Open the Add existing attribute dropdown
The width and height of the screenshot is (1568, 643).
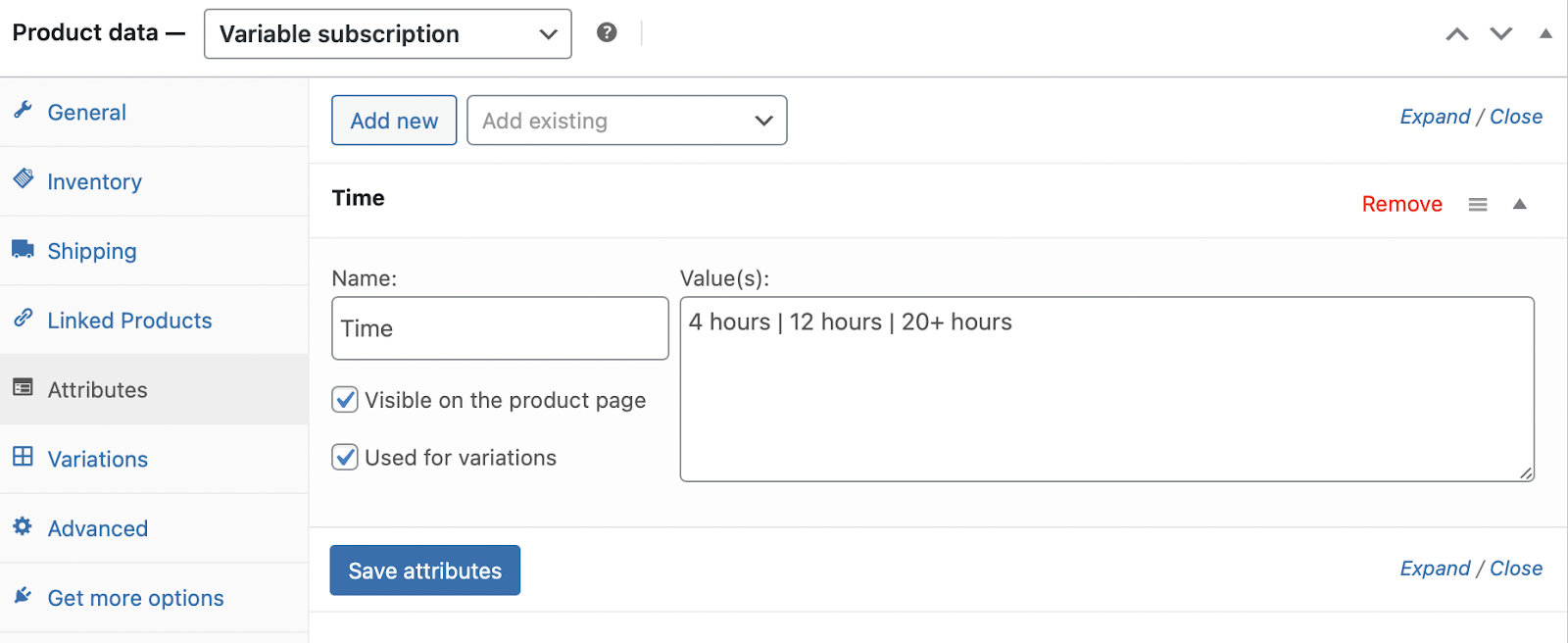(x=626, y=121)
